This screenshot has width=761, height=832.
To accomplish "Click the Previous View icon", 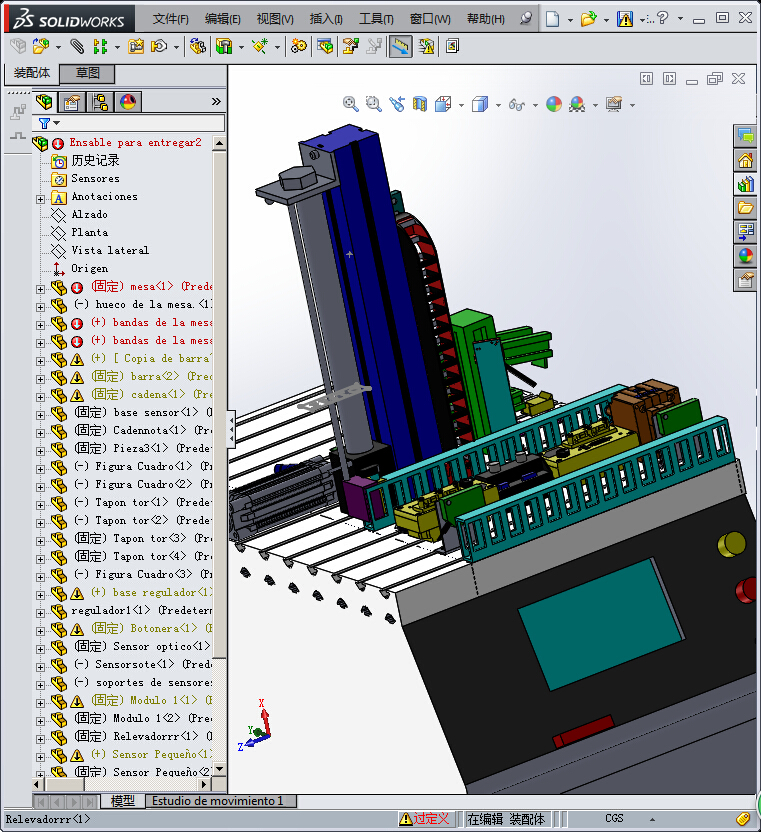I will click(x=396, y=104).
